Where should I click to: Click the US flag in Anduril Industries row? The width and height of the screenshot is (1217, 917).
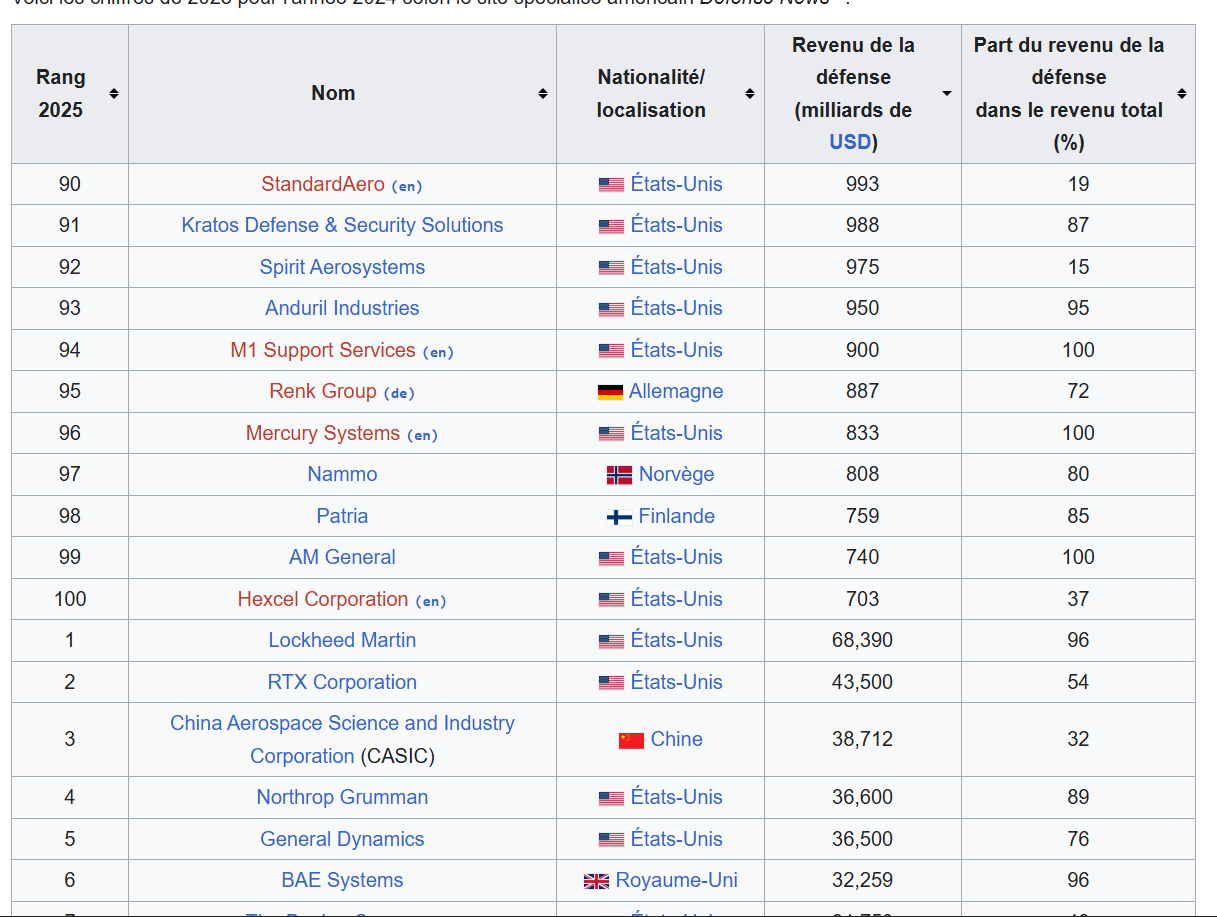611,309
